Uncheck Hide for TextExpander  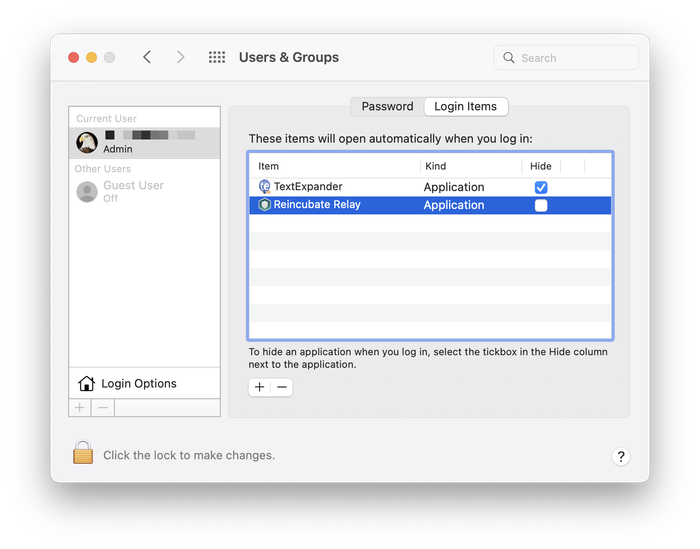[x=541, y=187]
